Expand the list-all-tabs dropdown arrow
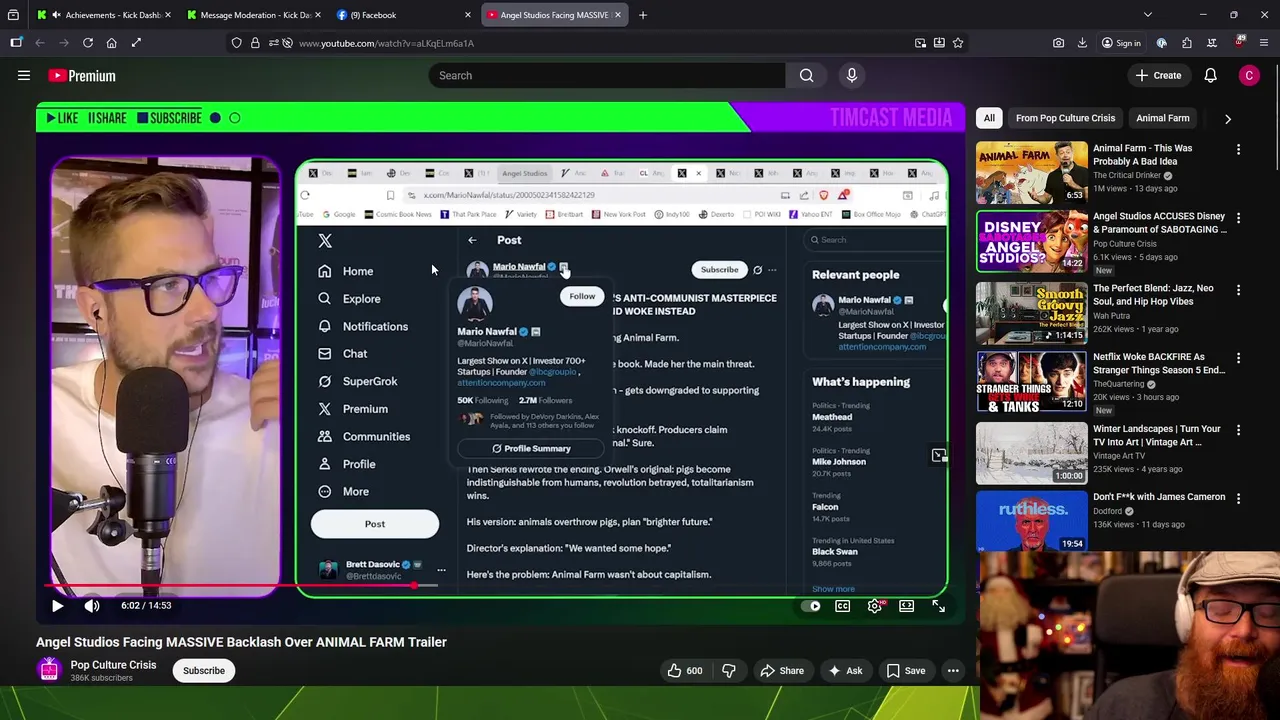The height and width of the screenshot is (720, 1280). coord(1147,15)
